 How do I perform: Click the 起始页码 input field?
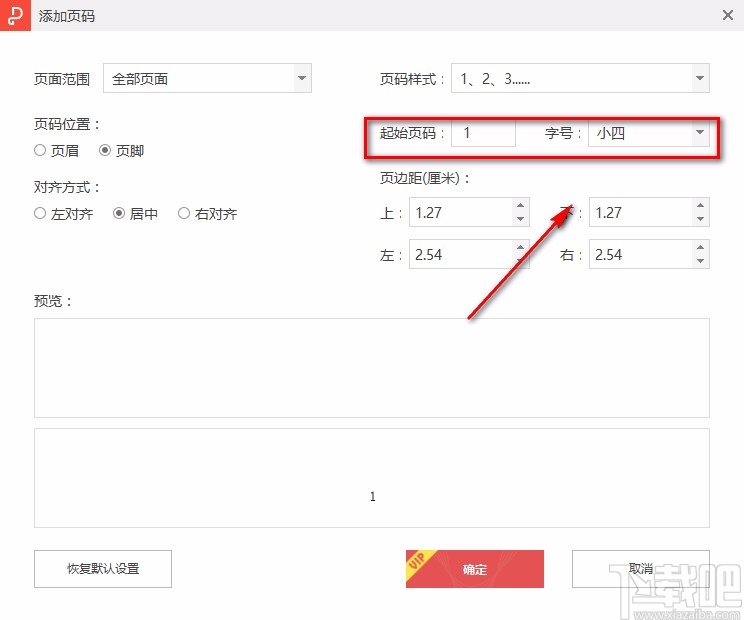[x=483, y=133]
